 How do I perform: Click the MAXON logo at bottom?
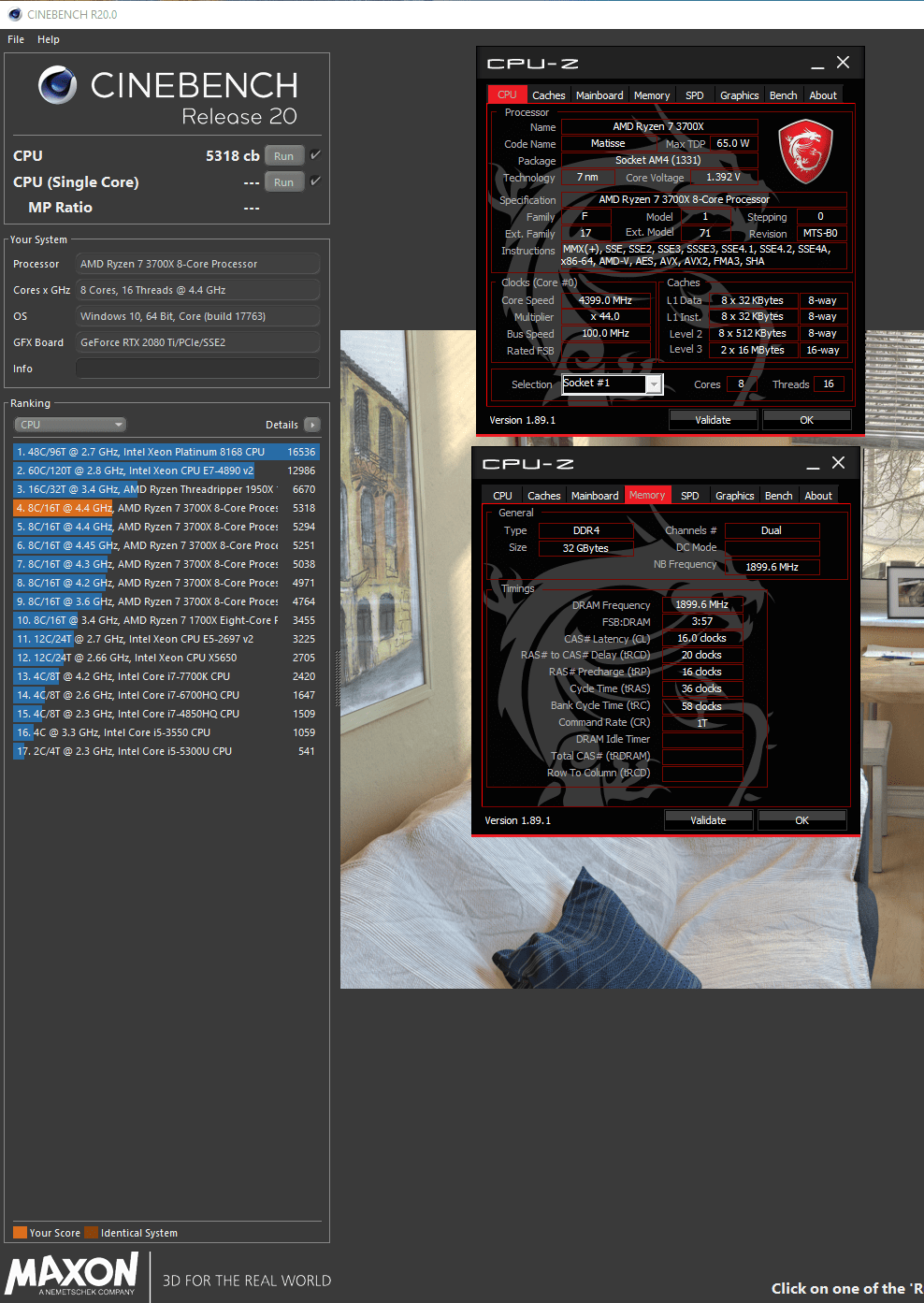coord(72,1274)
